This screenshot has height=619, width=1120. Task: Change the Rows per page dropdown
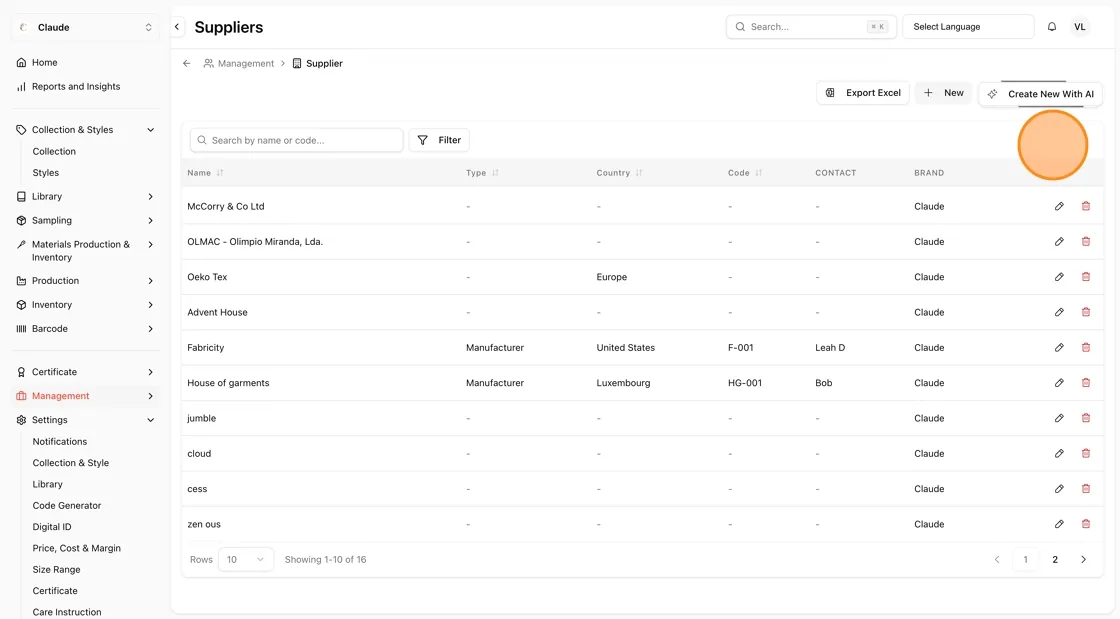coord(244,560)
